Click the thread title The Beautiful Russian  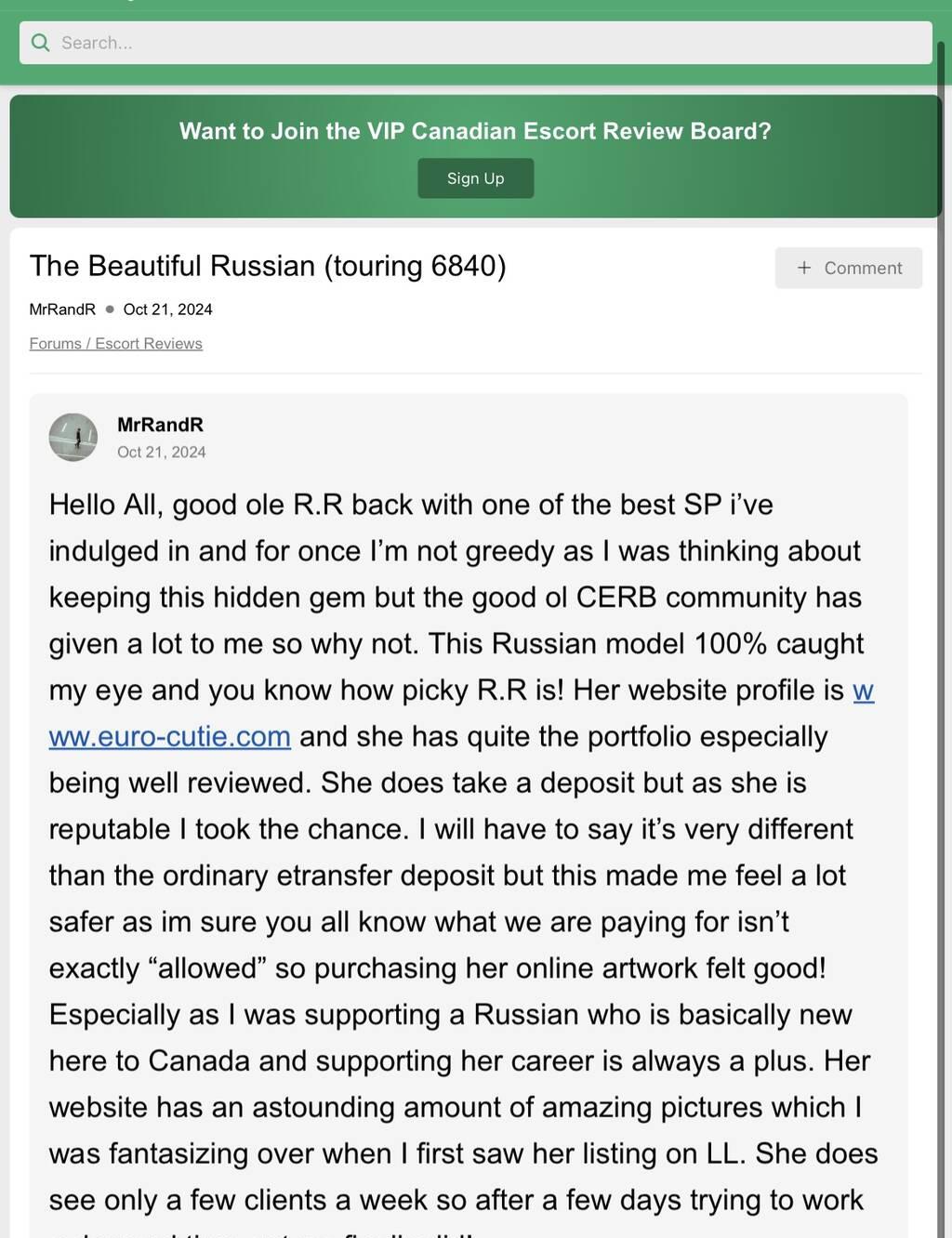pos(268,266)
